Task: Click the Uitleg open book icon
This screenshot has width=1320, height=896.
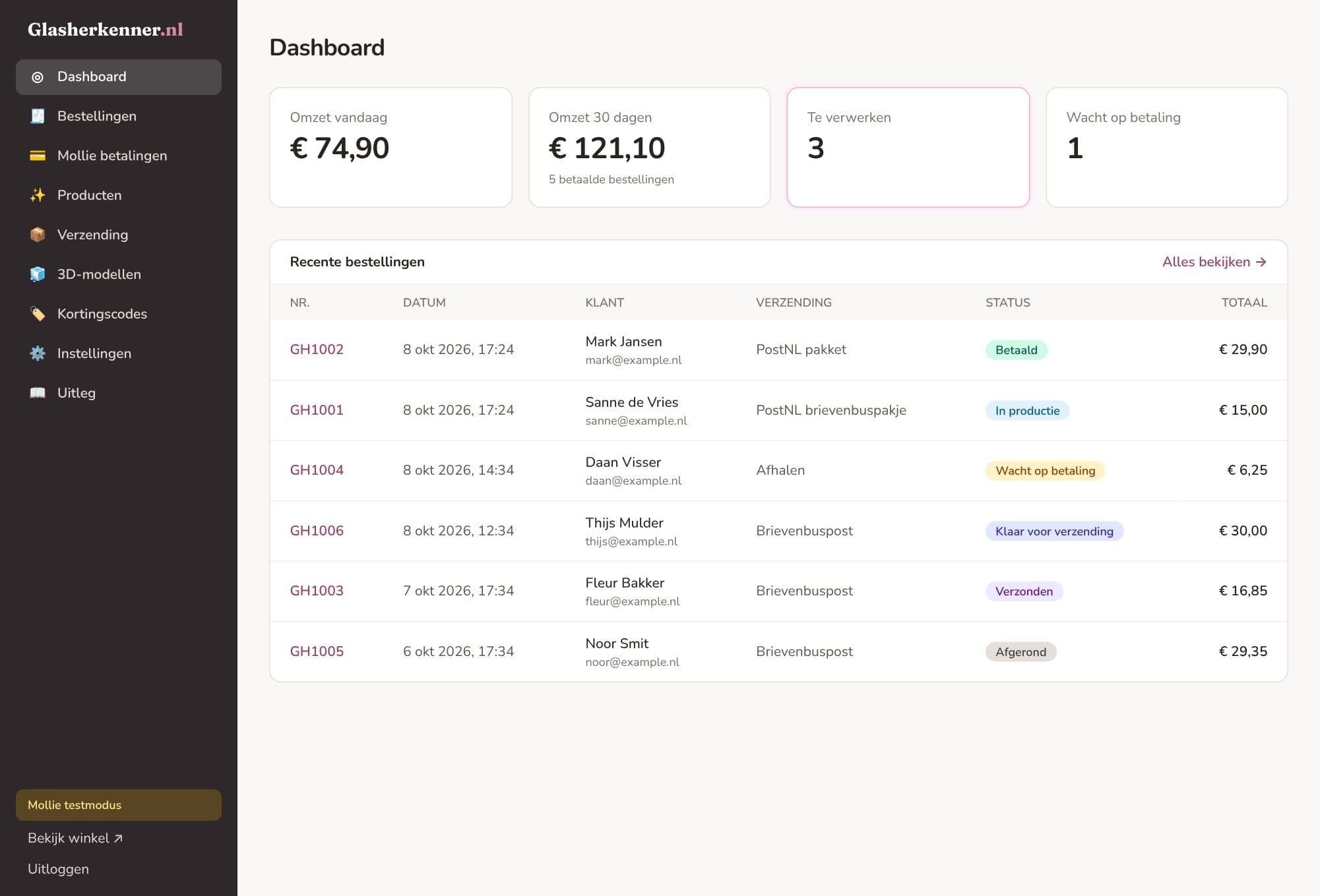Action: click(x=38, y=393)
